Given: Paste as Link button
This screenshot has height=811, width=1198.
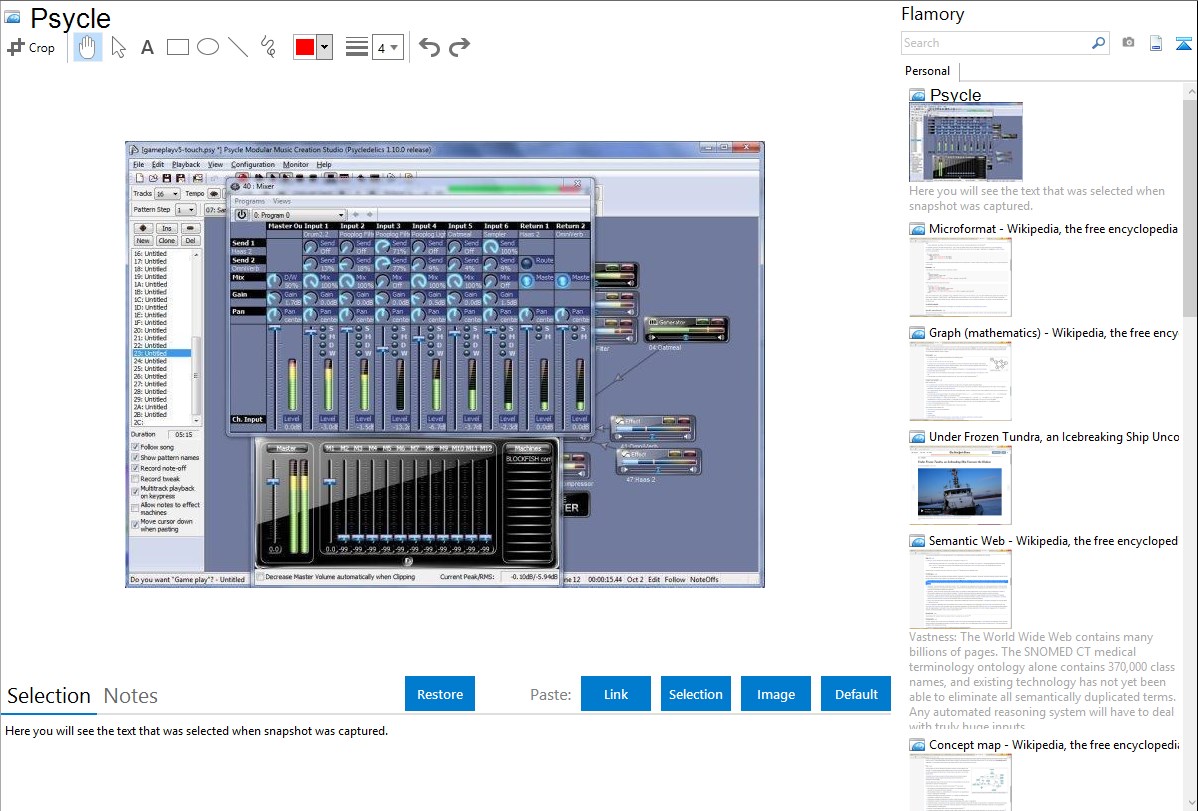Looking at the screenshot, I should [616, 694].
